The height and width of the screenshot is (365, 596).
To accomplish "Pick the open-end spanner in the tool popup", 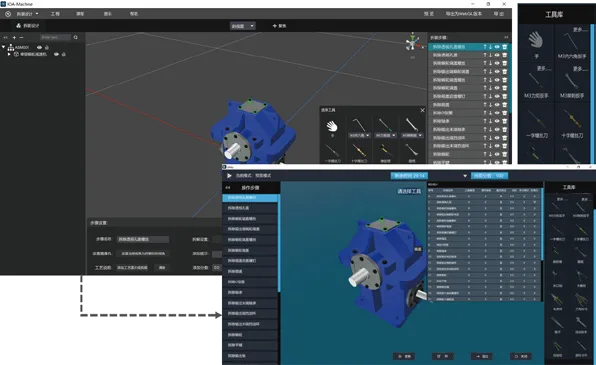I will click(412, 125).
